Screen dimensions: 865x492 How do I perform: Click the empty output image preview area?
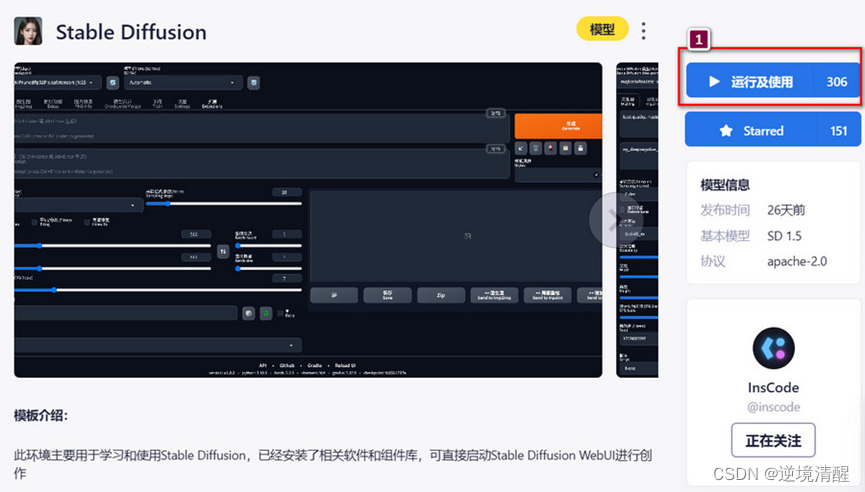click(x=456, y=236)
